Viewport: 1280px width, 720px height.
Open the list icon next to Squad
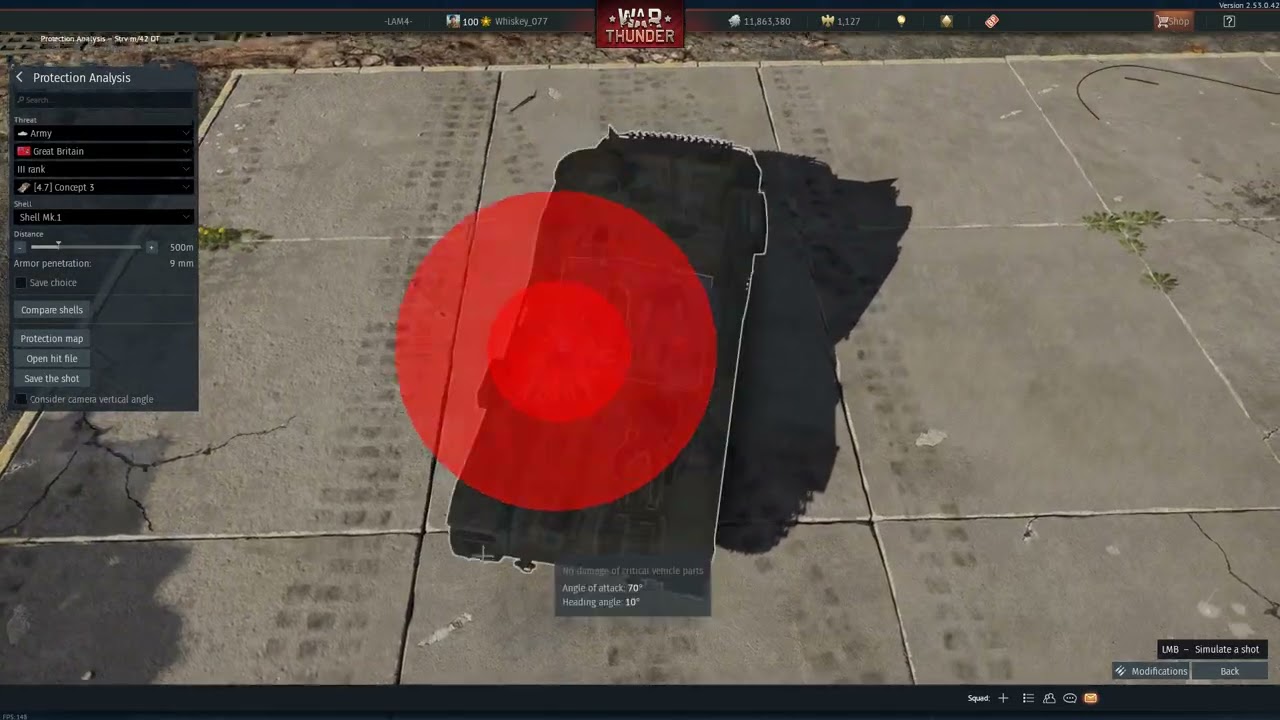tap(1028, 698)
